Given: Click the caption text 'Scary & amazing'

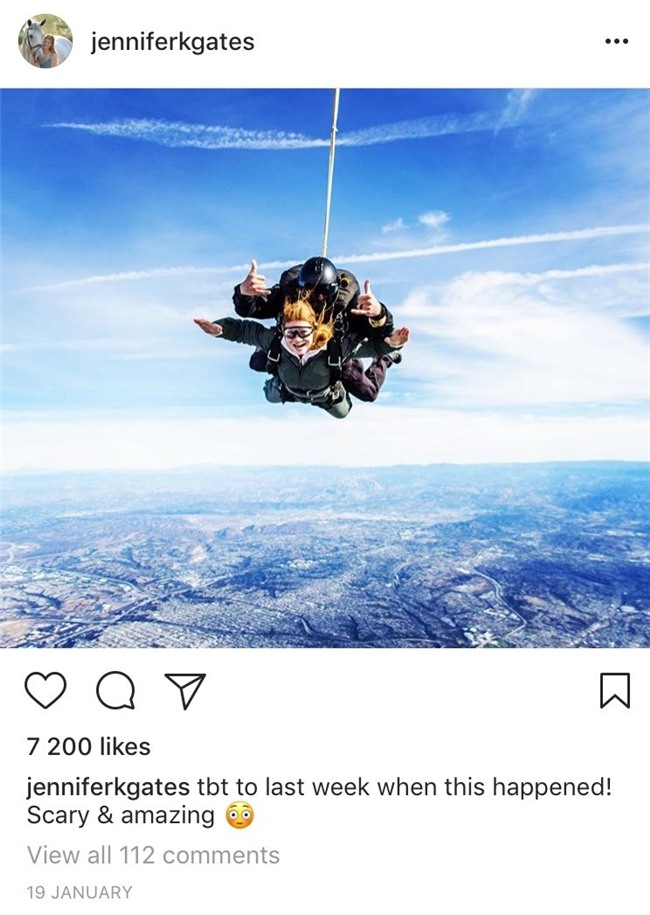Looking at the screenshot, I should click(121, 815).
